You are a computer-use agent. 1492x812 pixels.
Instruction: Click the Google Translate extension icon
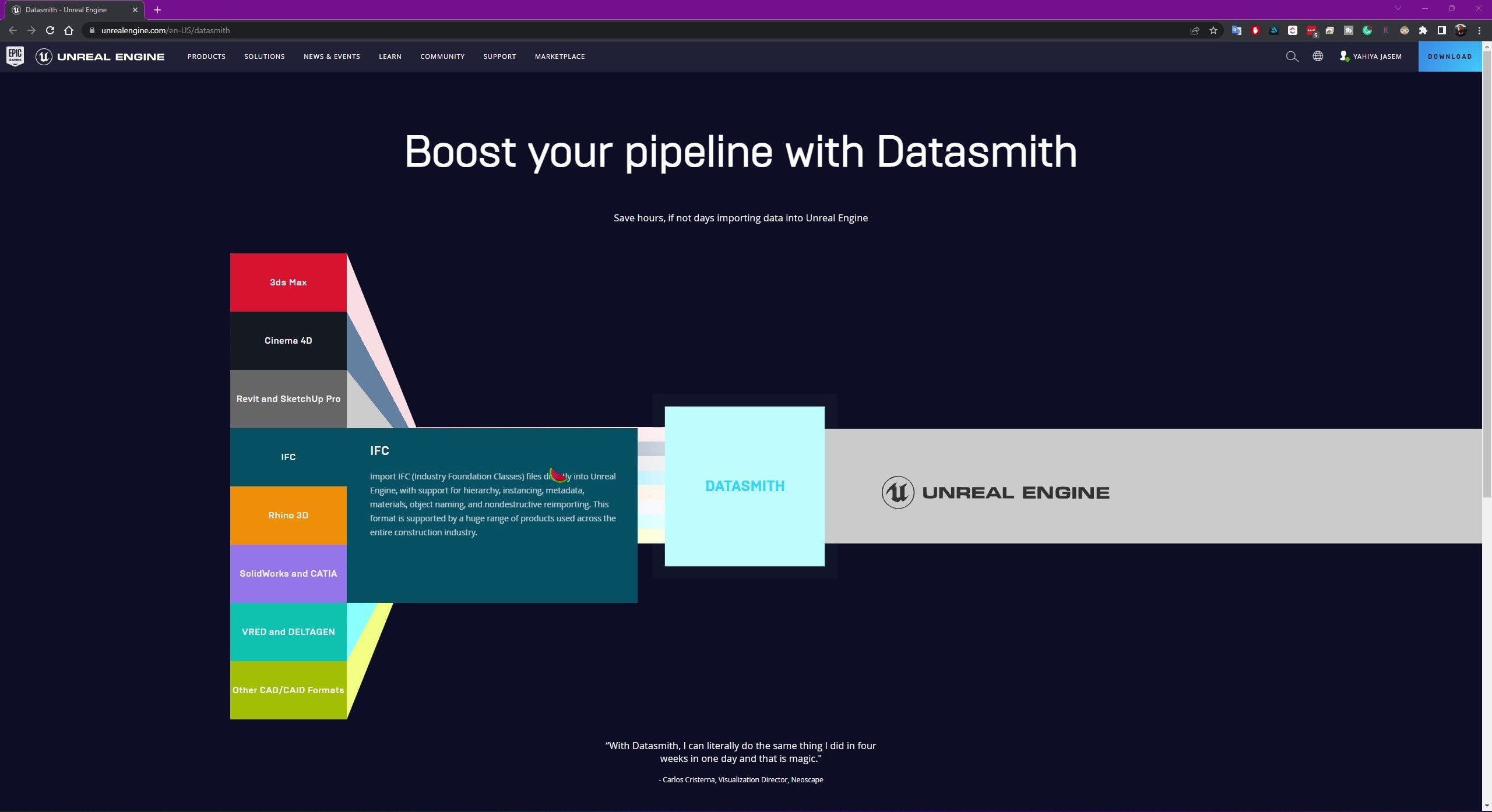[x=1236, y=30]
